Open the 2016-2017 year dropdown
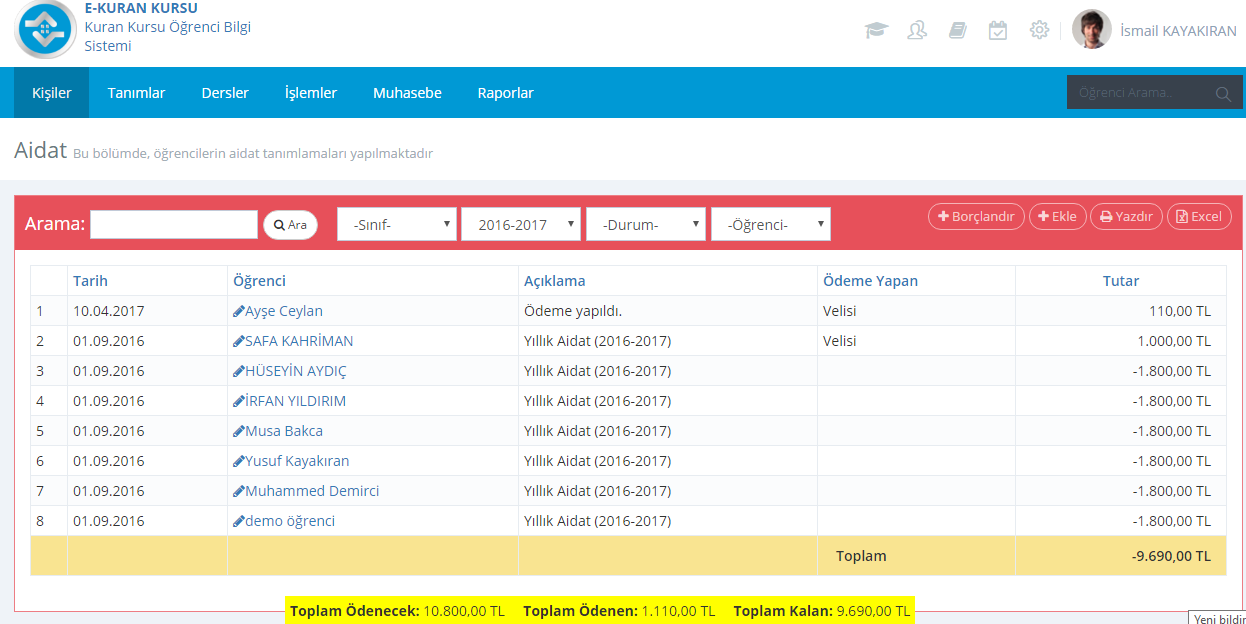 [520, 225]
